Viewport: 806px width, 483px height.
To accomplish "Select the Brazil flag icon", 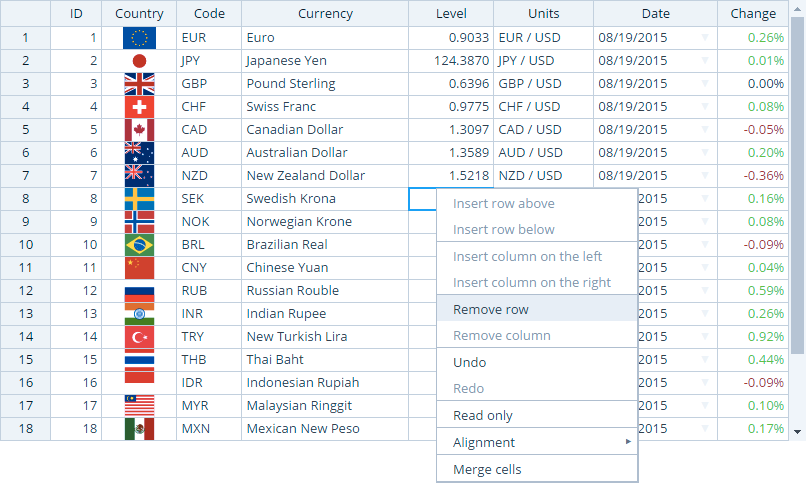I will [139, 245].
